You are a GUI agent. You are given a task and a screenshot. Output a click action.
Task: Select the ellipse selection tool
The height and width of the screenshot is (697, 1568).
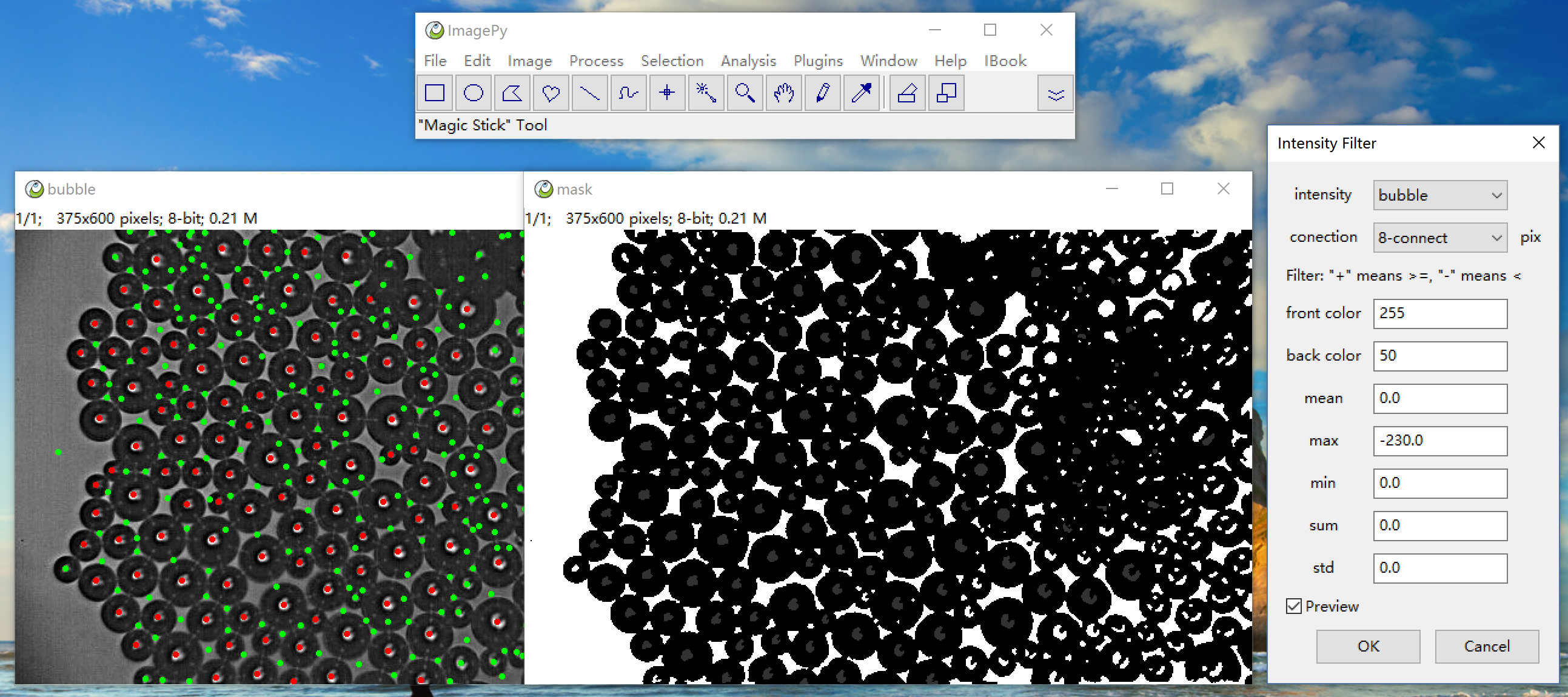click(x=473, y=93)
